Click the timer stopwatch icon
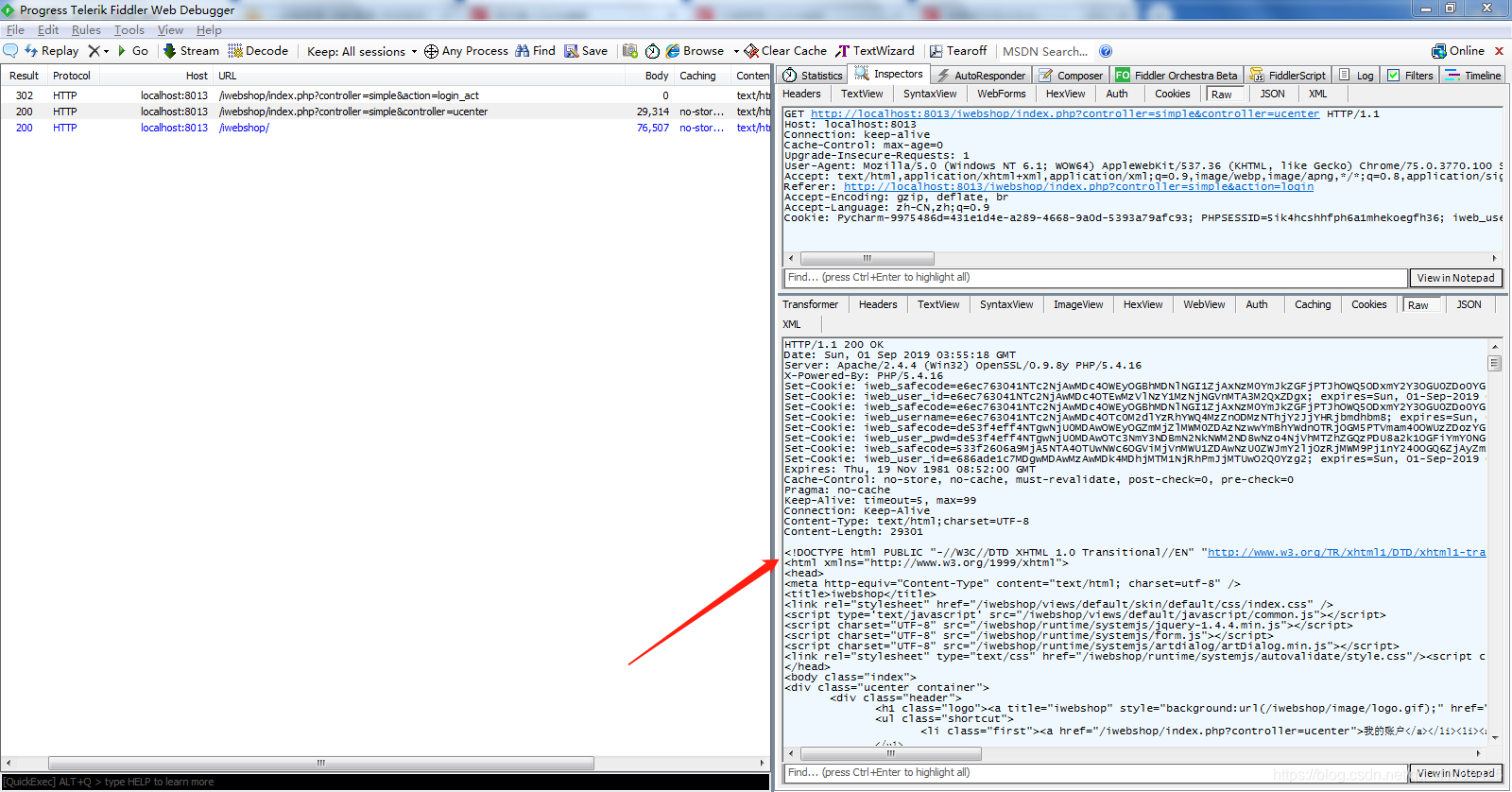Screen dimensions: 1512x792 tap(652, 51)
